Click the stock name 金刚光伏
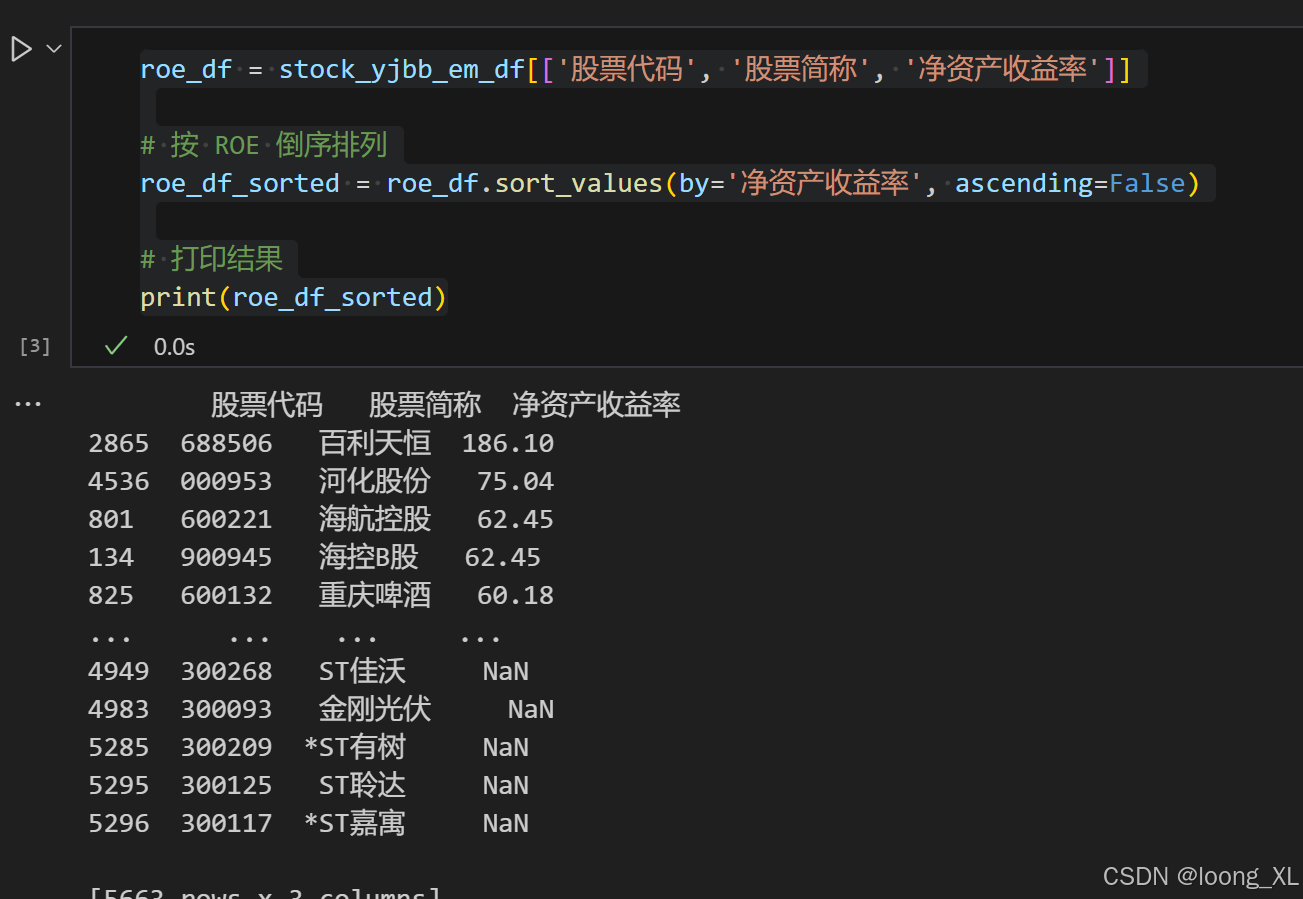The height and width of the screenshot is (899, 1303). (x=375, y=709)
